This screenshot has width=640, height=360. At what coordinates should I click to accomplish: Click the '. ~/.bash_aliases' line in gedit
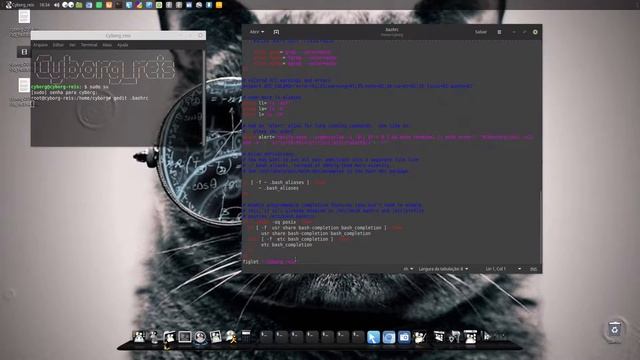tap(279, 188)
